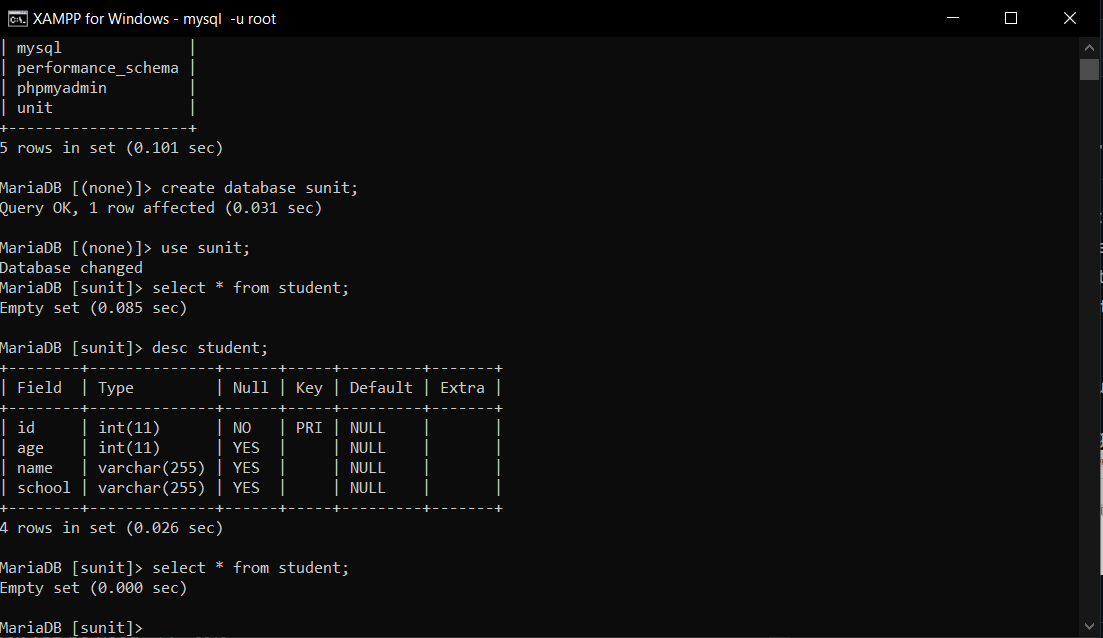Minimize the console window
Image resolution: width=1103 pixels, height=638 pixels.
coord(951,18)
